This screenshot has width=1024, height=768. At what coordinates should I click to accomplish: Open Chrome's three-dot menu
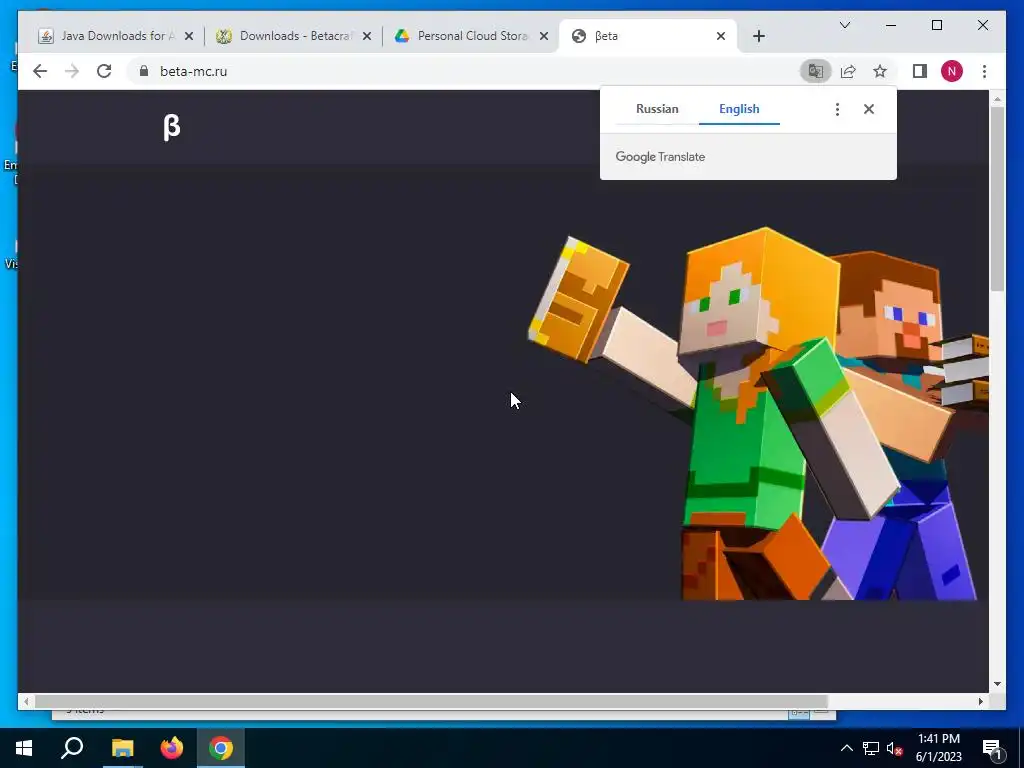984,71
